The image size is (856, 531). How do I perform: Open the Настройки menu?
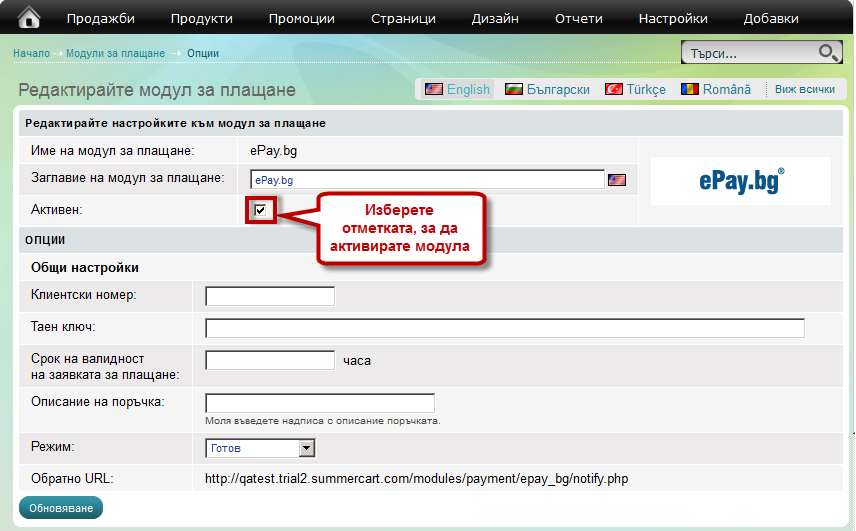(673, 18)
